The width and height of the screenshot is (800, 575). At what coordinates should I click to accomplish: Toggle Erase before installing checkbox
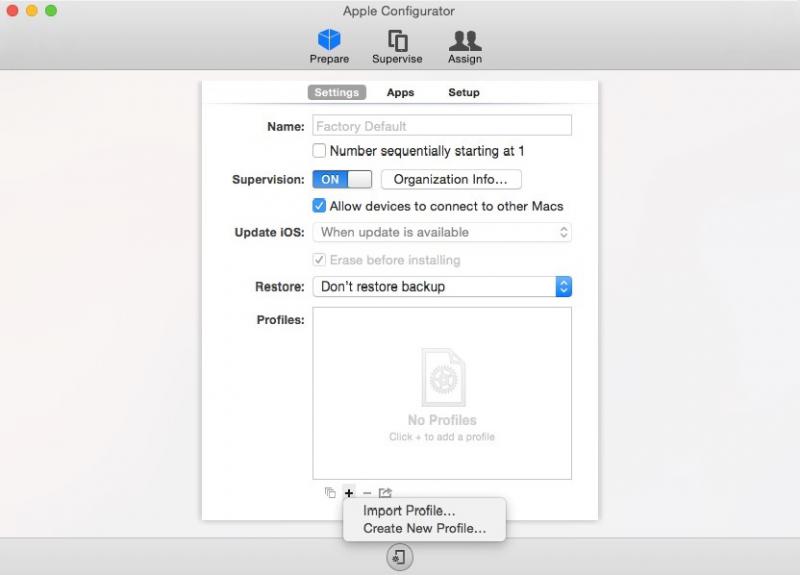(x=319, y=260)
